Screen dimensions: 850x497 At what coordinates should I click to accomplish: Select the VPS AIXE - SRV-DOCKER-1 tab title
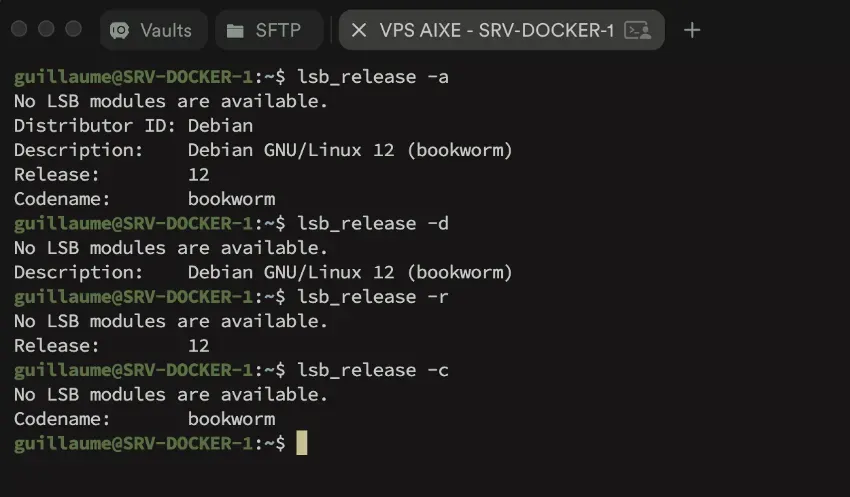tap(496, 30)
